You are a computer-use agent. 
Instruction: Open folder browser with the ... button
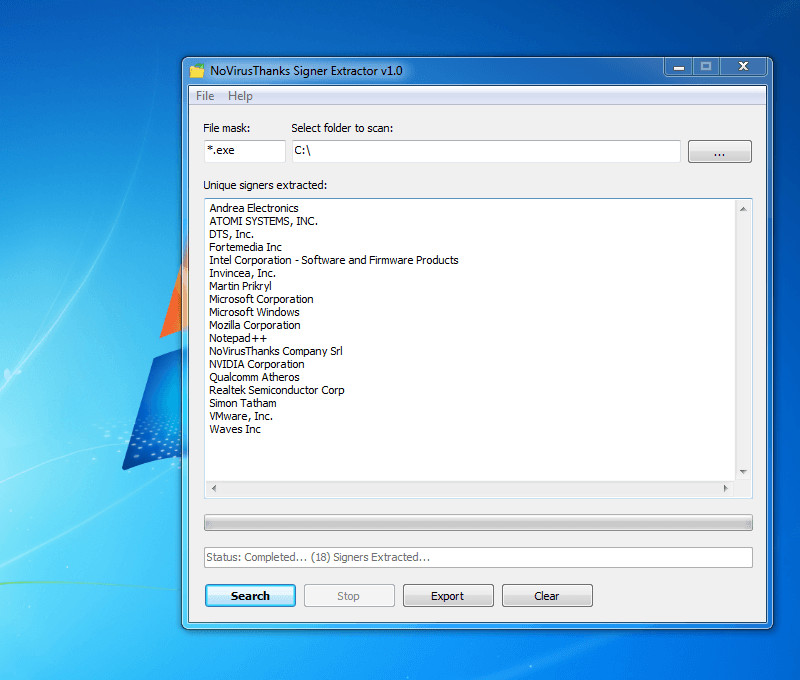click(719, 152)
